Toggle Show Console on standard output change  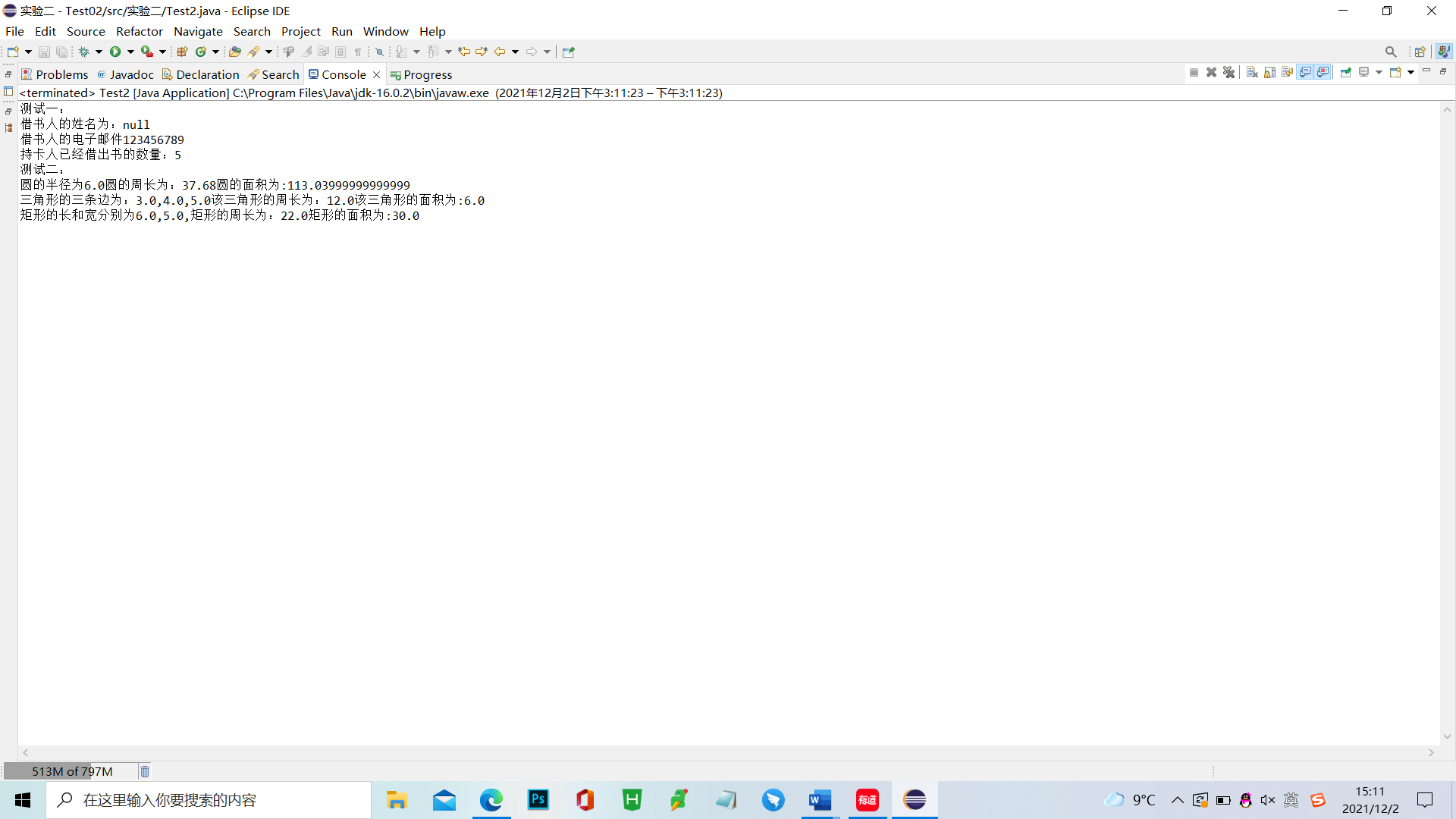click(1305, 72)
